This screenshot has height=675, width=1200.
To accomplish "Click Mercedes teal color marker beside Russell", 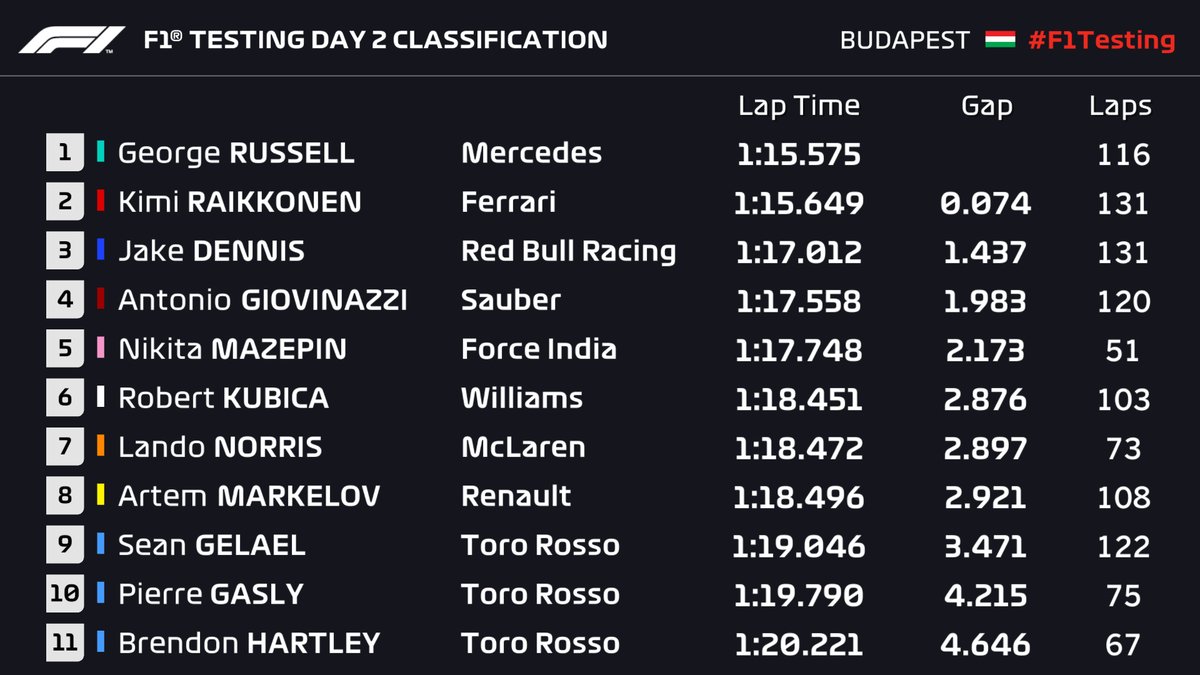I will click(100, 153).
